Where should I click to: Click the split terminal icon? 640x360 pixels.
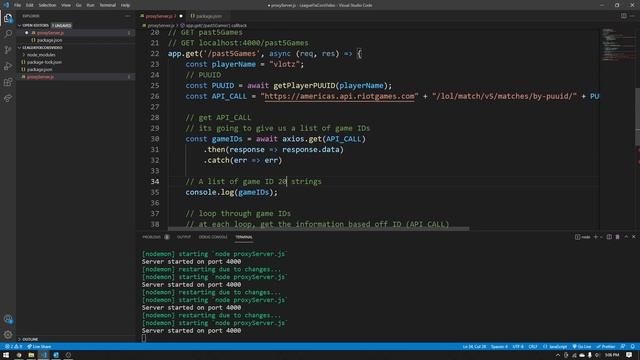tap(609, 237)
